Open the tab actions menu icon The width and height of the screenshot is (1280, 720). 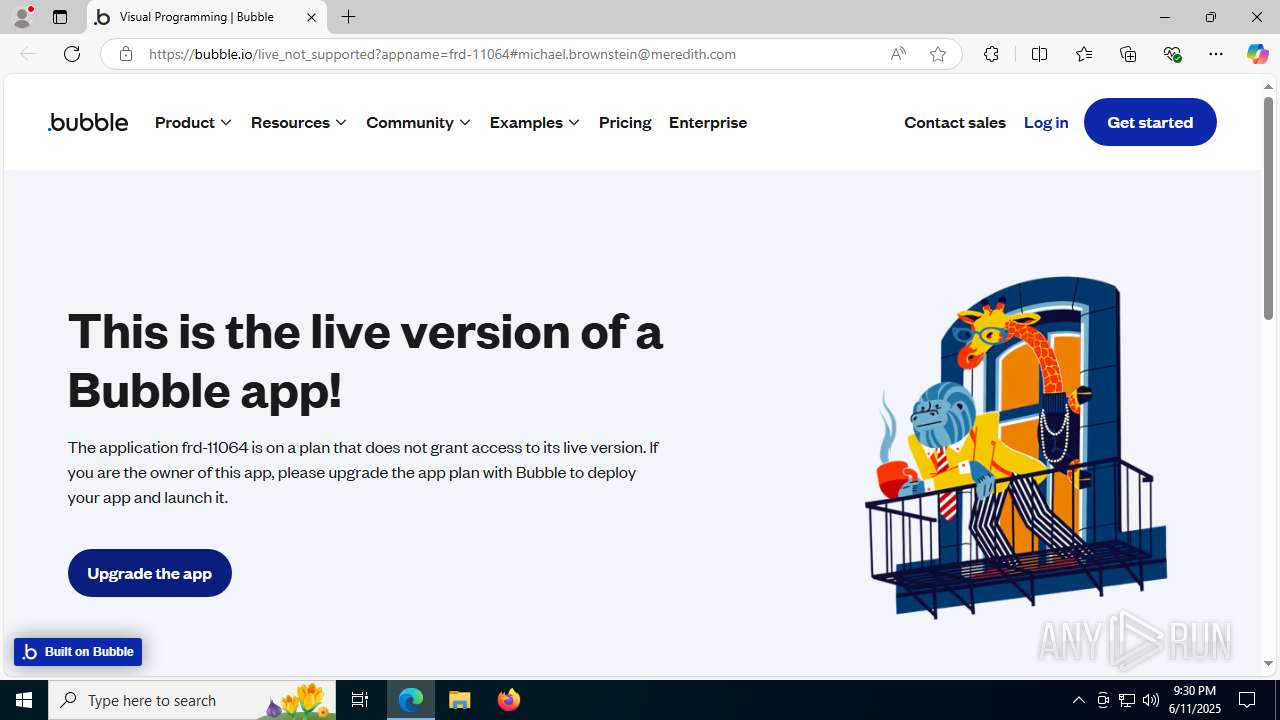coord(60,17)
